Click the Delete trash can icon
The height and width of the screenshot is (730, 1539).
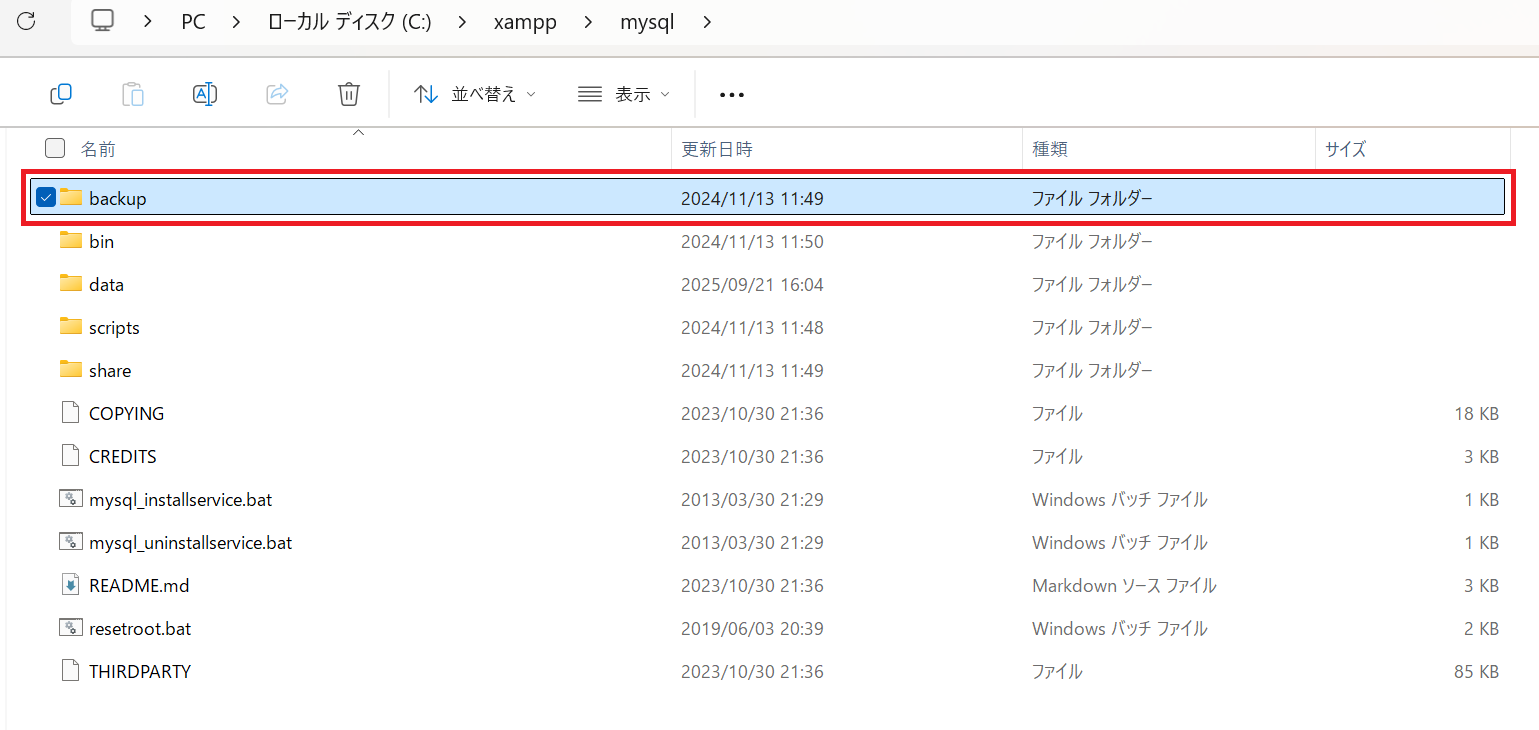[x=348, y=94]
